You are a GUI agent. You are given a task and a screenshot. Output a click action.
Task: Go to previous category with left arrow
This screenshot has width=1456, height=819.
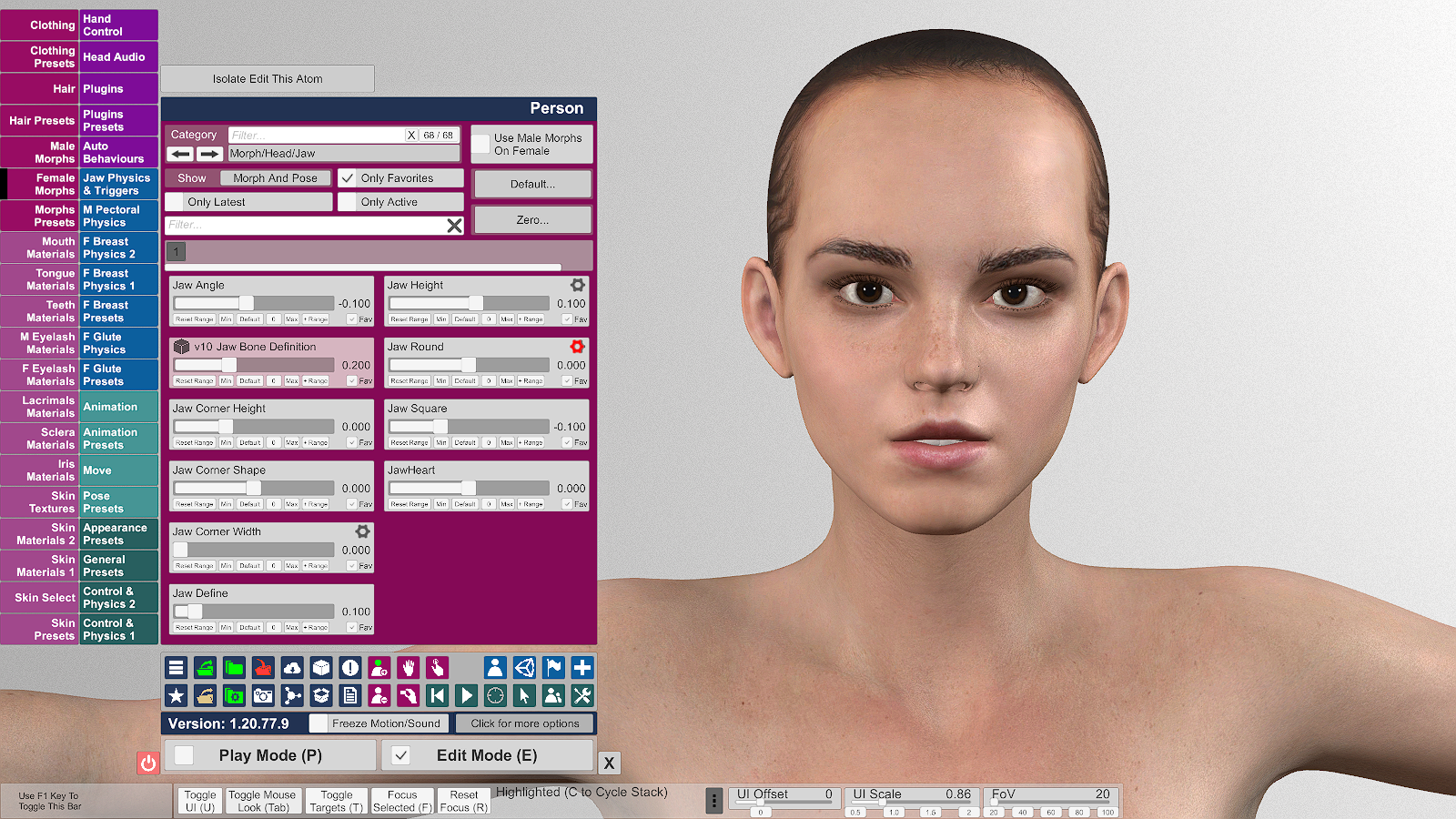pos(180,154)
